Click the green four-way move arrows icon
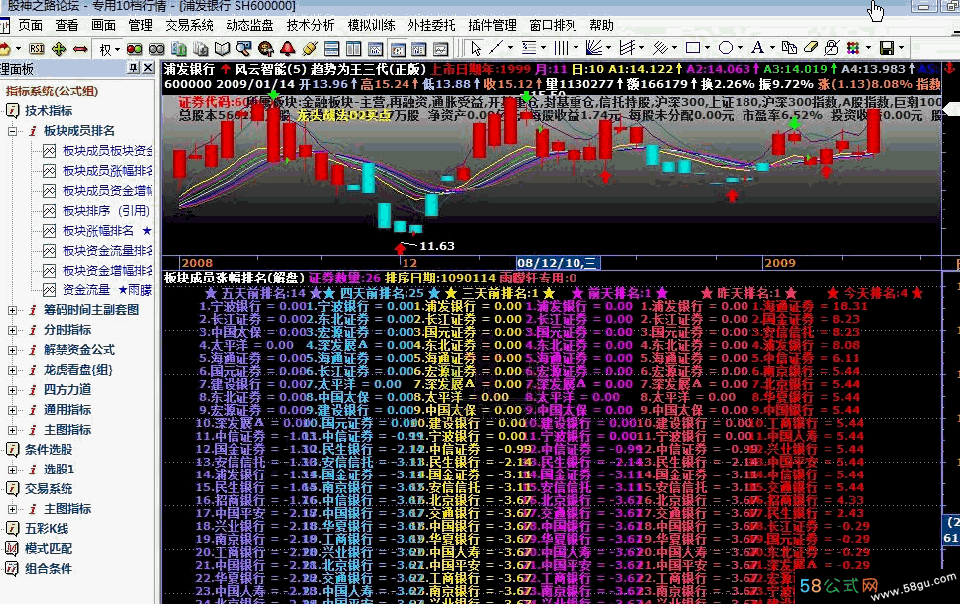Viewport: 960px width, 604px height. (x=59, y=48)
